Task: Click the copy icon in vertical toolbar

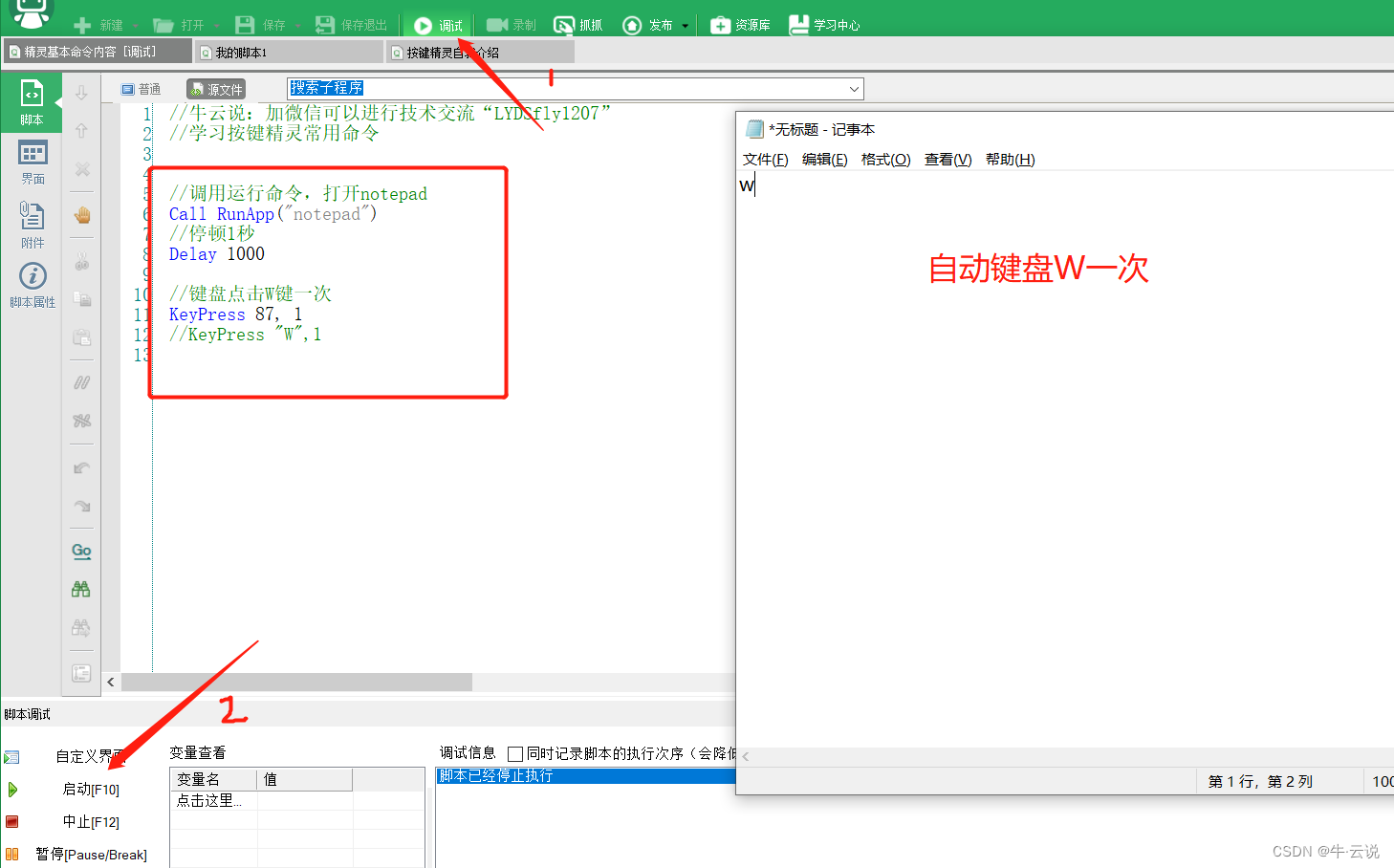Action: 81,298
